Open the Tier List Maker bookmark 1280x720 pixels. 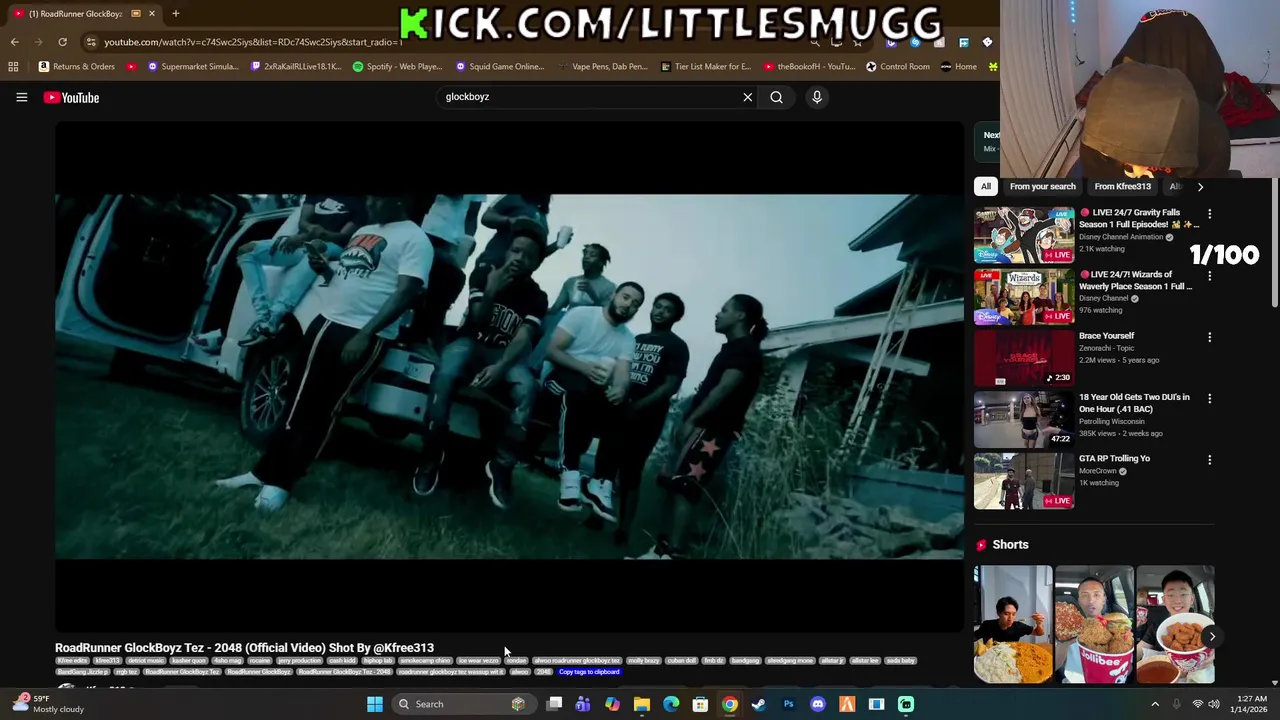706,66
